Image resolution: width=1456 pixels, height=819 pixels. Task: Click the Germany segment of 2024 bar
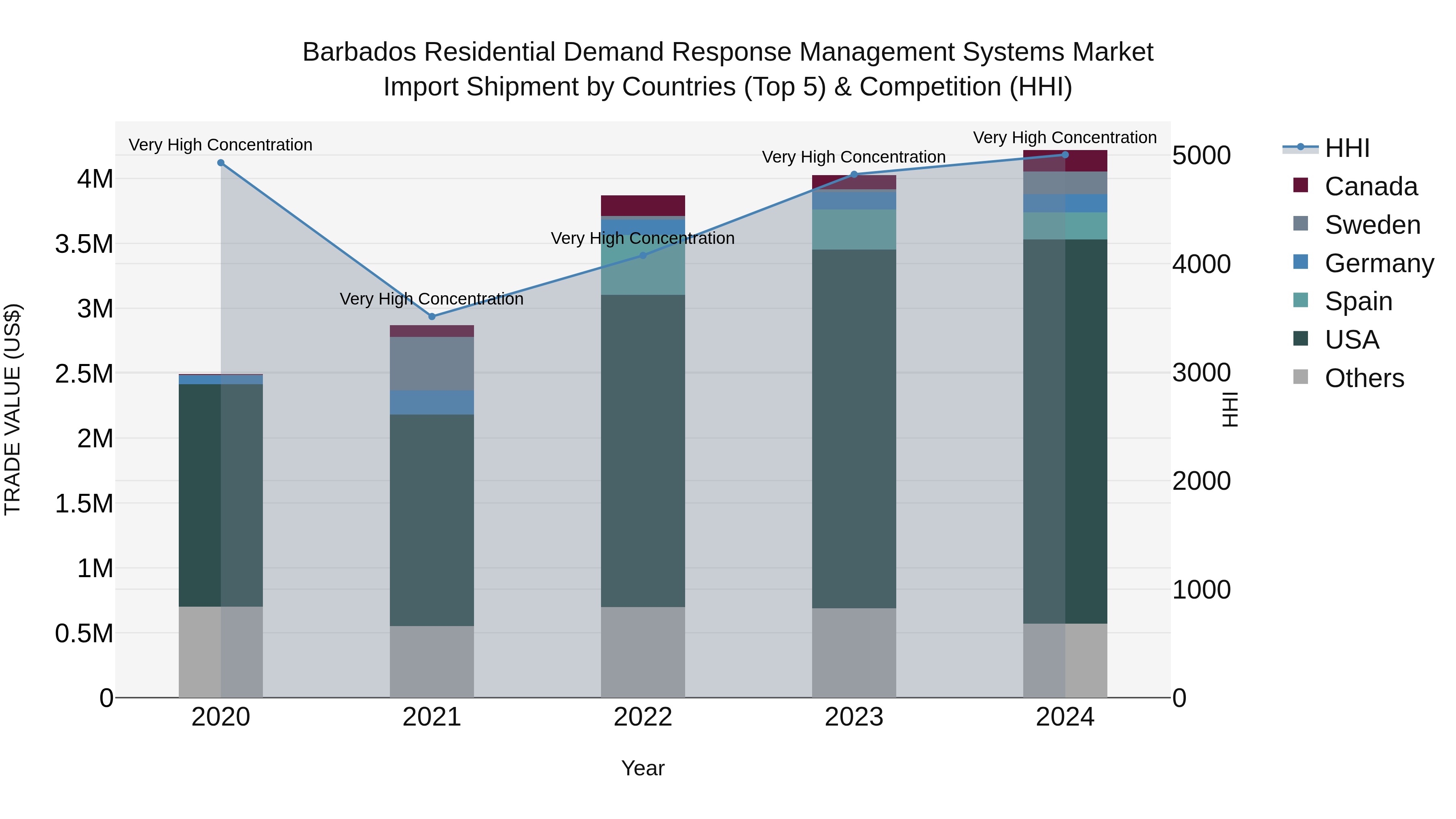coord(1065,203)
